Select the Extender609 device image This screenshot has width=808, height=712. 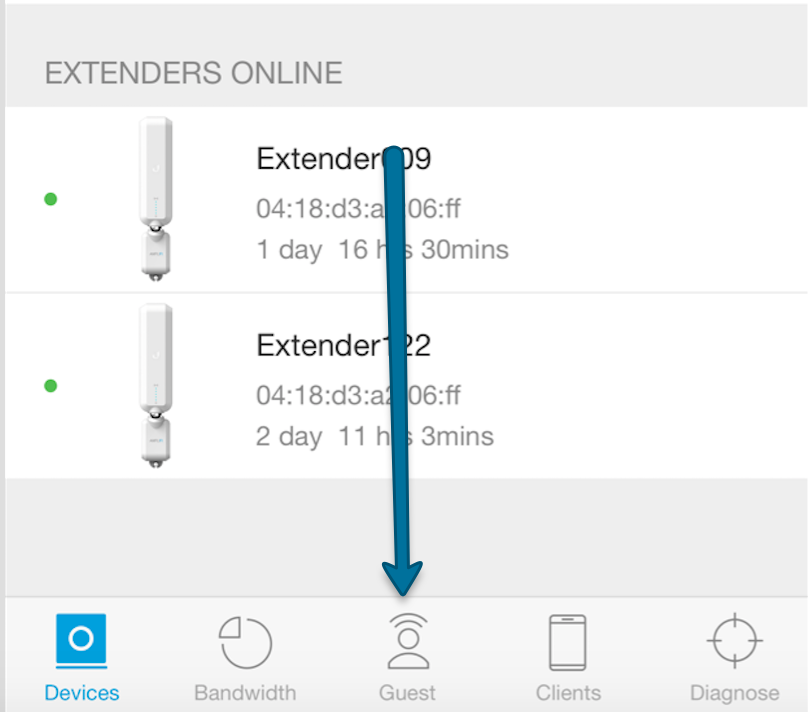point(155,198)
